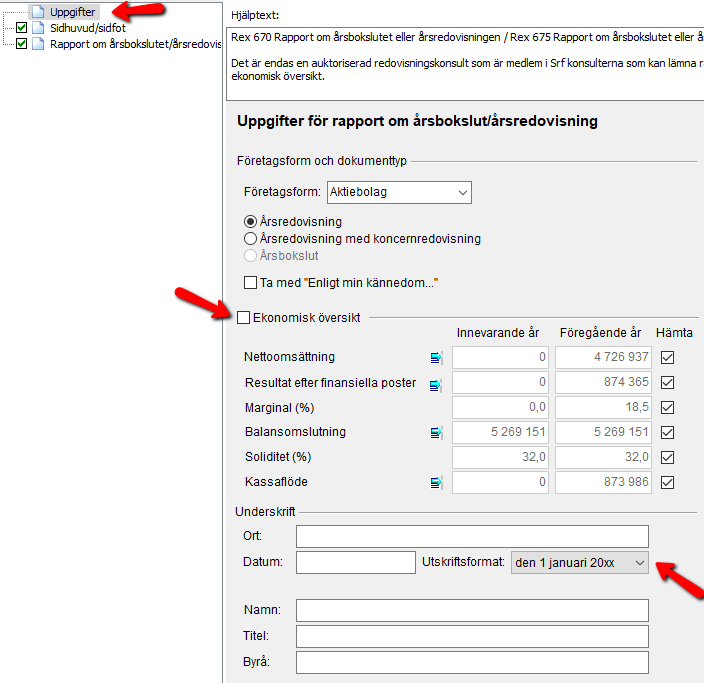Select the Uppgifter tree item
704x683 pixels.
click(x=72, y=12)
